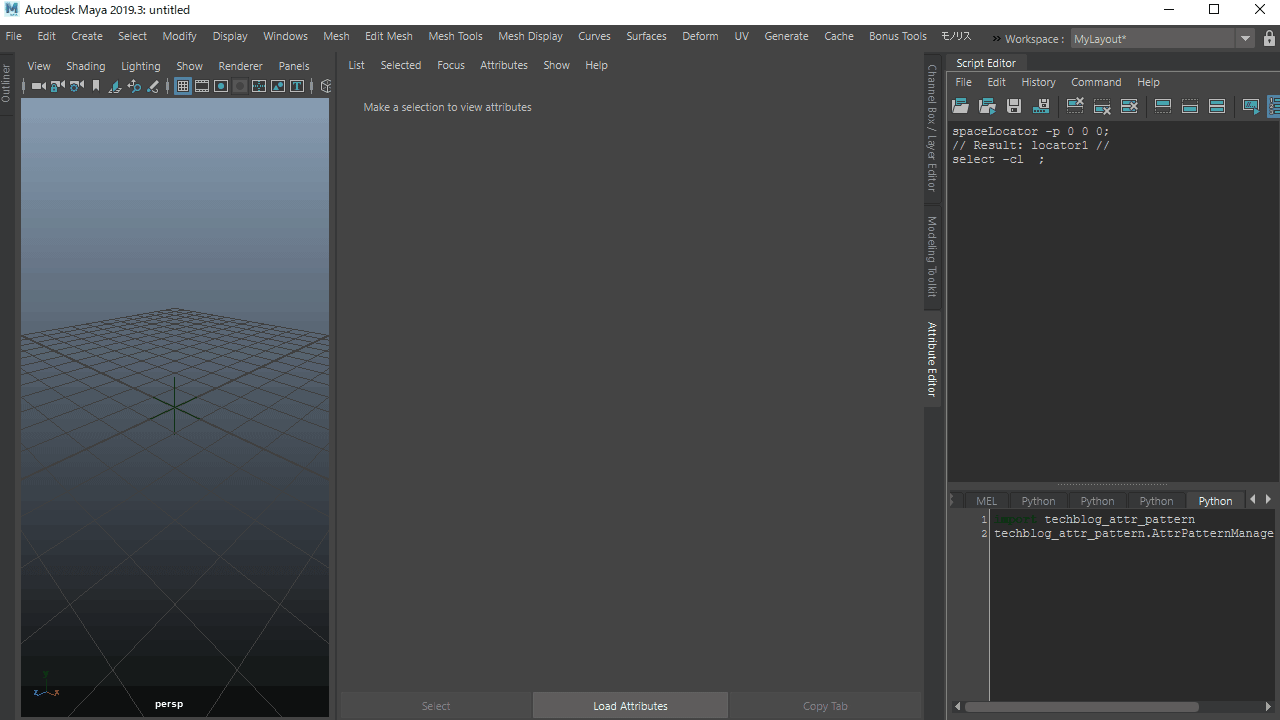The image size is (1280, 720).
Task: Expand hidden menus with double-arrow chevron
Action: point(996,39)
